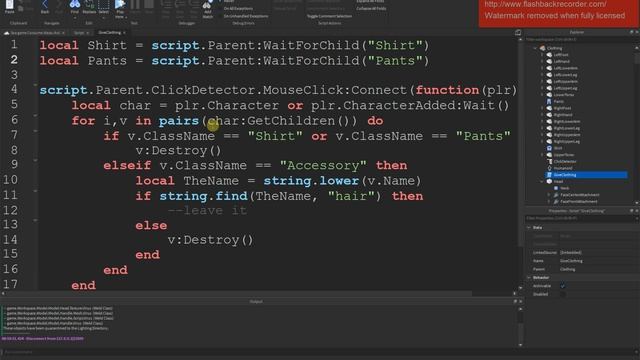
Task: Click Collapse All Folds button
Action: (371, 9)
